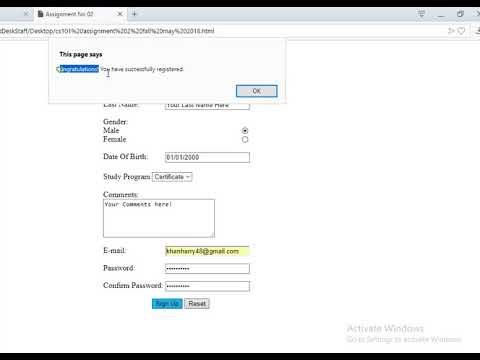Select the Female gender radio button

[x=245, y=139]
